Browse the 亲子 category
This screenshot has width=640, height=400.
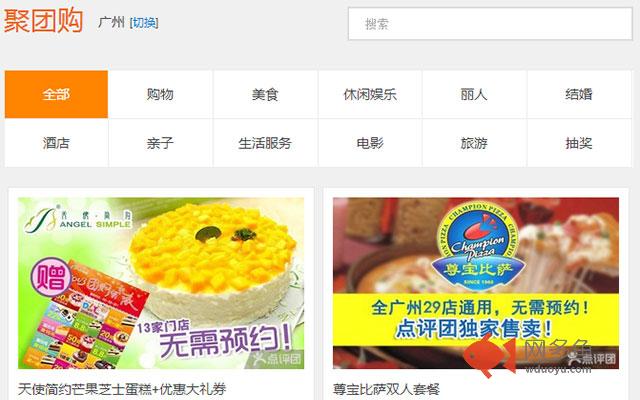point(160,143)
